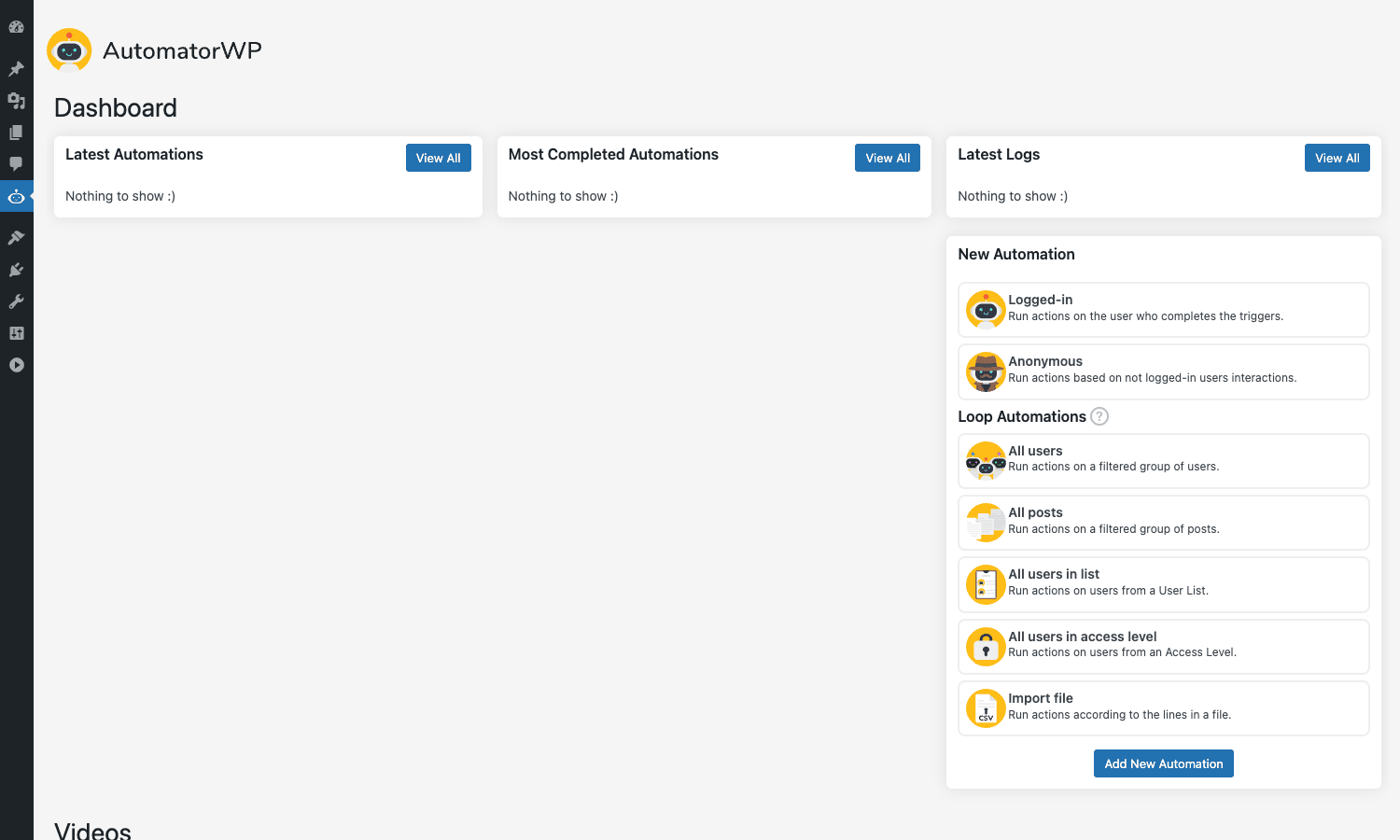The height and width of the screenshot is (840, 1400).
Task: Choose the Logged-in automation type
Action: pyautogui.click(x=1164, y=310)
